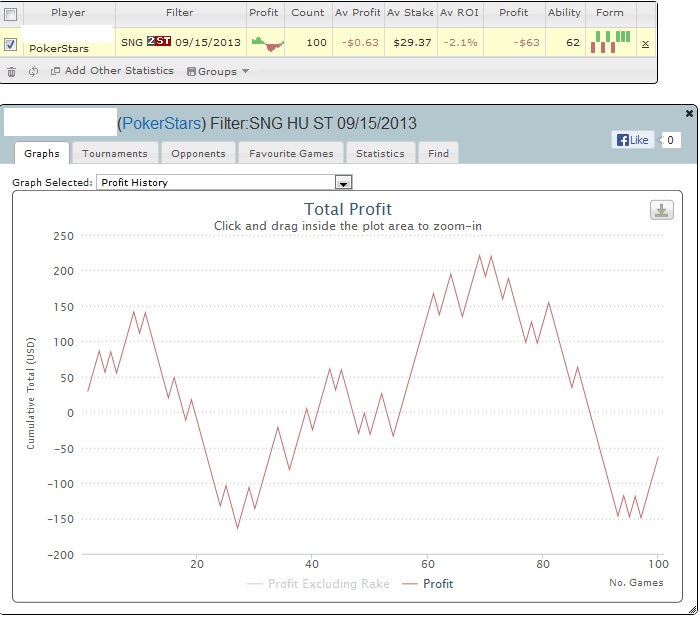
Task: Sort by the Av Profit column header
Action: coord(358,13)
